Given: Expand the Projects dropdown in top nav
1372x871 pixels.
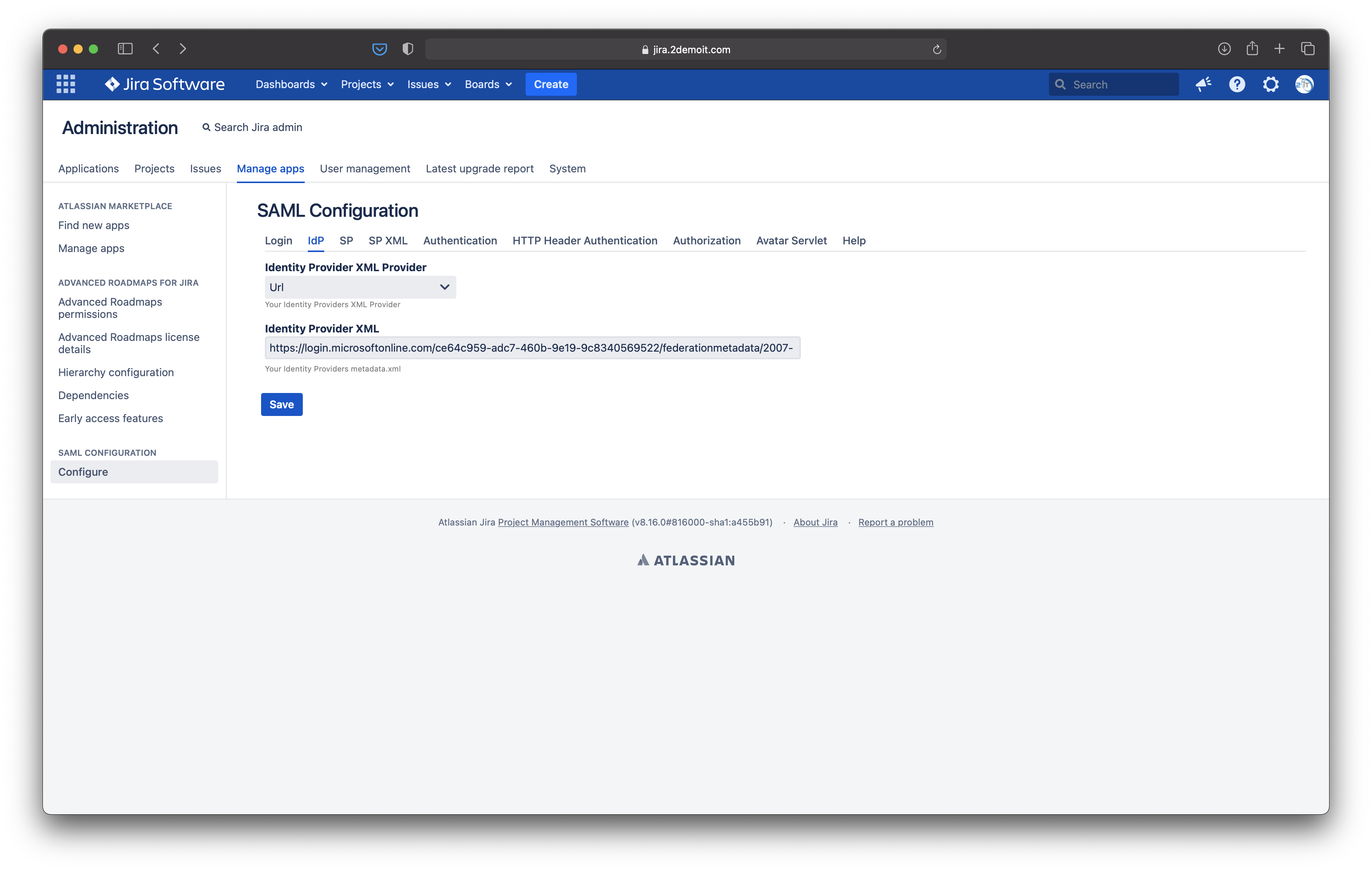Looking at the screenshot, I should pyautogui.click(x=367, y=84).
